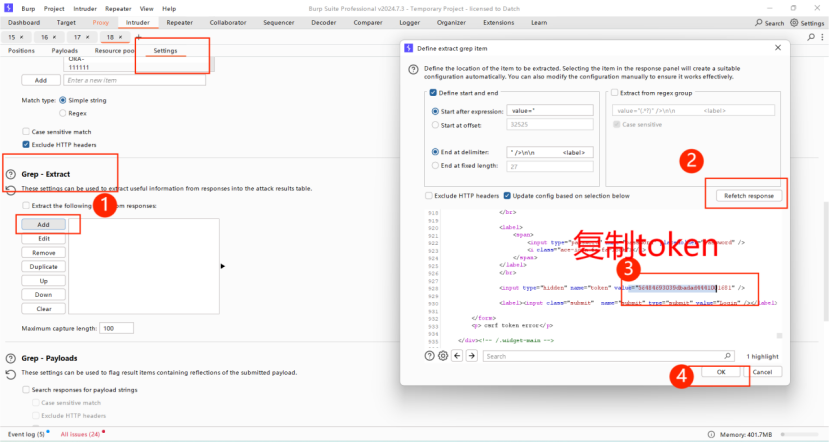Open the Intruder tab options kebab menu
Image resolution: width=829 pixels, height=442 pixels.
click(822, 37)
